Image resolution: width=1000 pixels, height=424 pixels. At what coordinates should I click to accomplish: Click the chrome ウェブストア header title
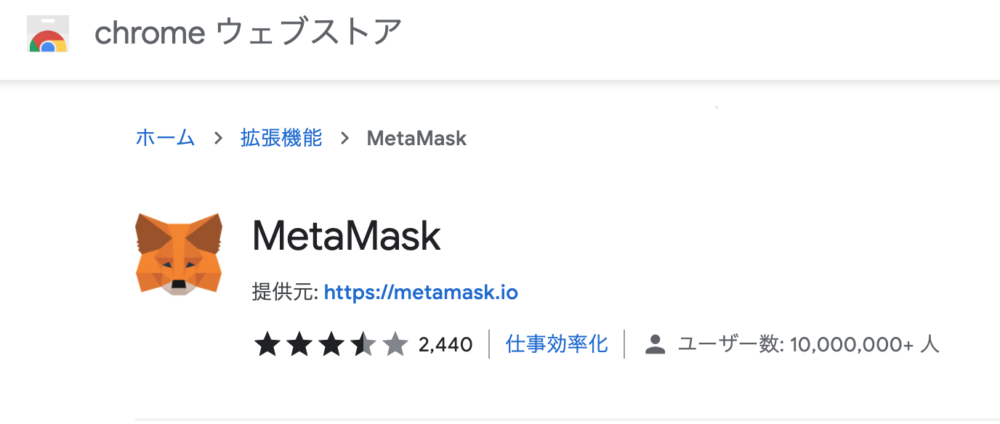(x=249, y=33)
